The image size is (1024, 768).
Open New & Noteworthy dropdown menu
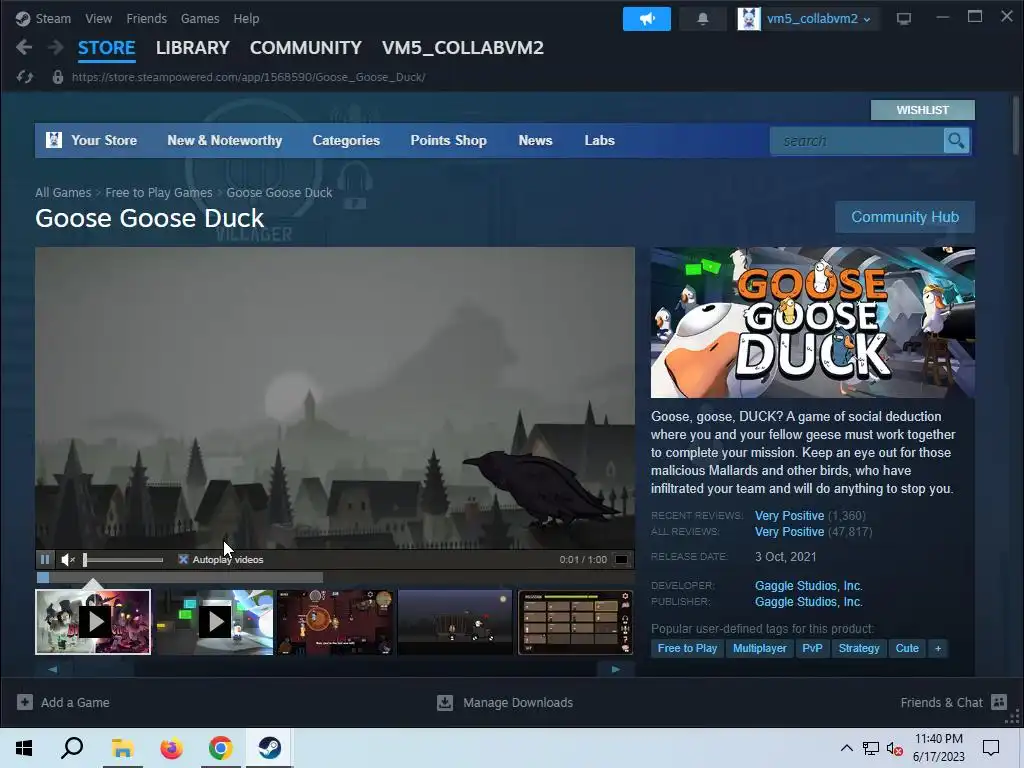pos(225,140)
